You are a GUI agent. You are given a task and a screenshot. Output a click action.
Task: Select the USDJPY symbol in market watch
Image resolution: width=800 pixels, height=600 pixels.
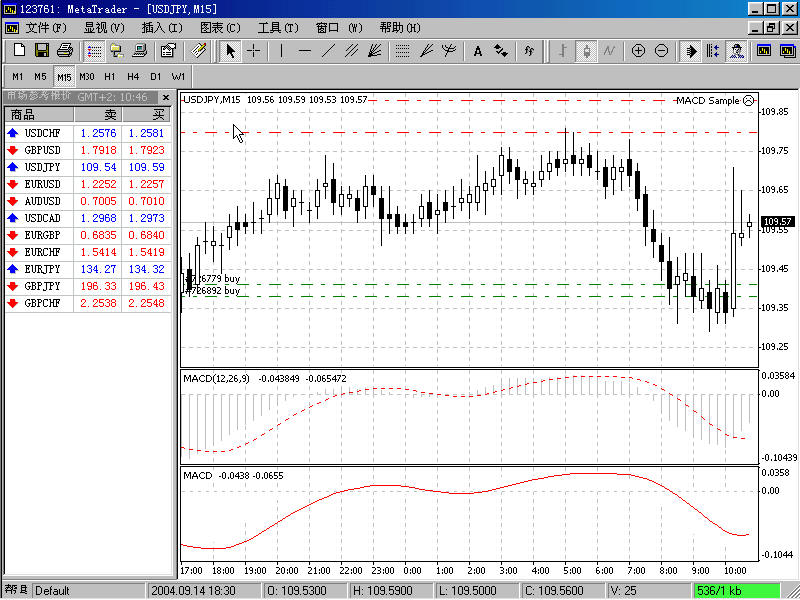pos(42,167)
